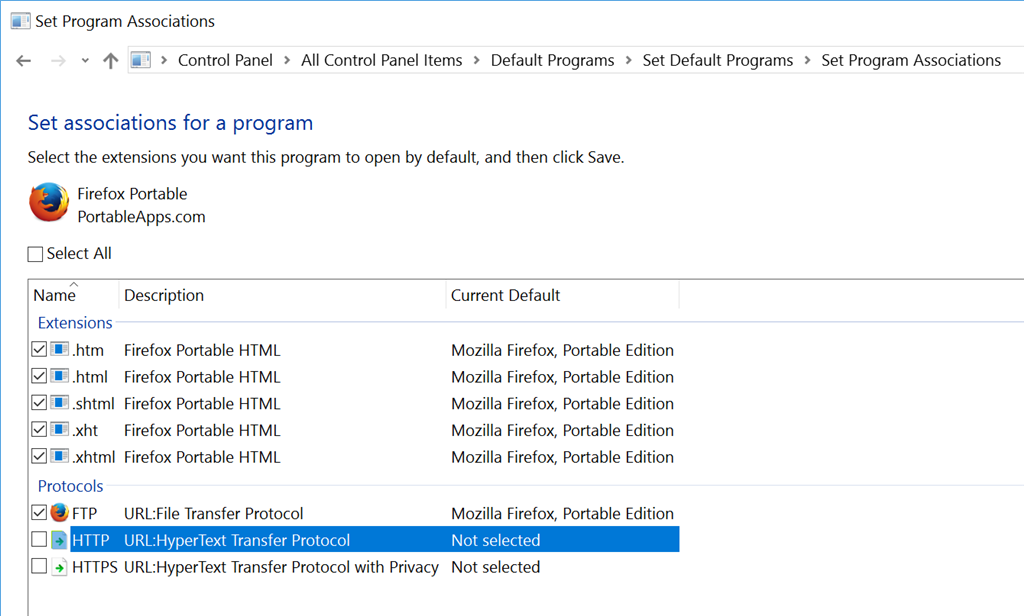Open the recent locations dropdown arrow
The width and height of the screenshot is (1024, 616).
pyautogui.click(x=85, y=61)
